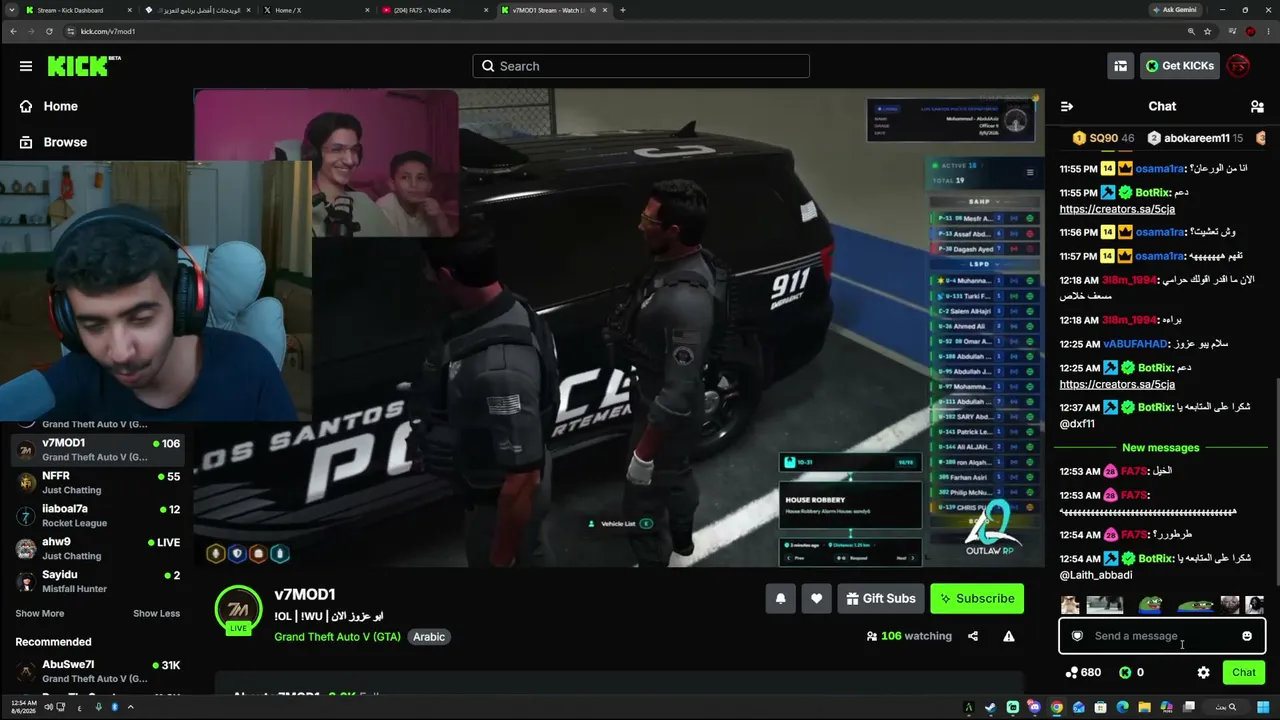Click the abokareem11 top gifter entry
The height and width of the screenshot is (720, 1280).
(1195, 138)
